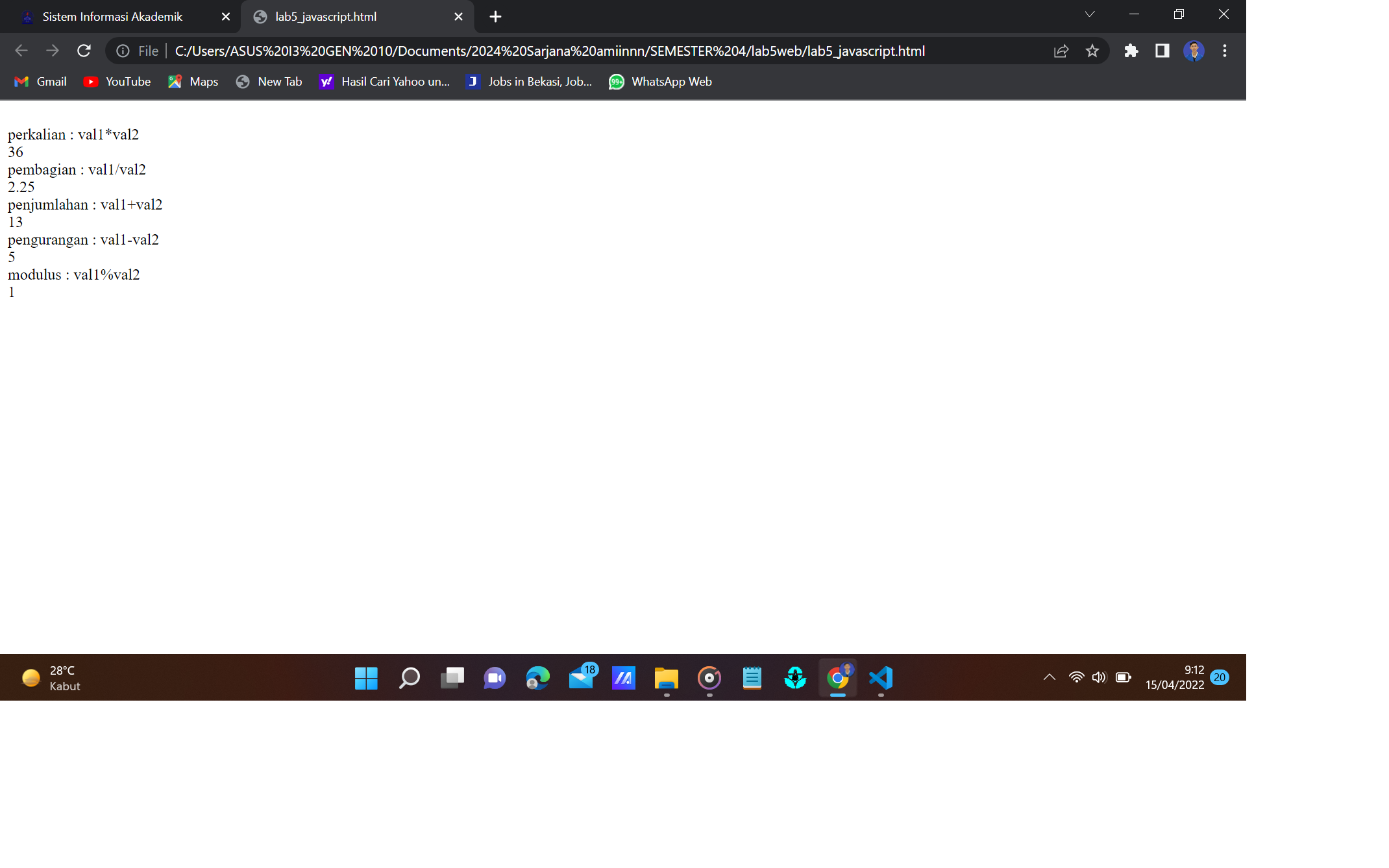Click inside the address bar
This screenshot has height=868, width=1389.
pos(584,51)
